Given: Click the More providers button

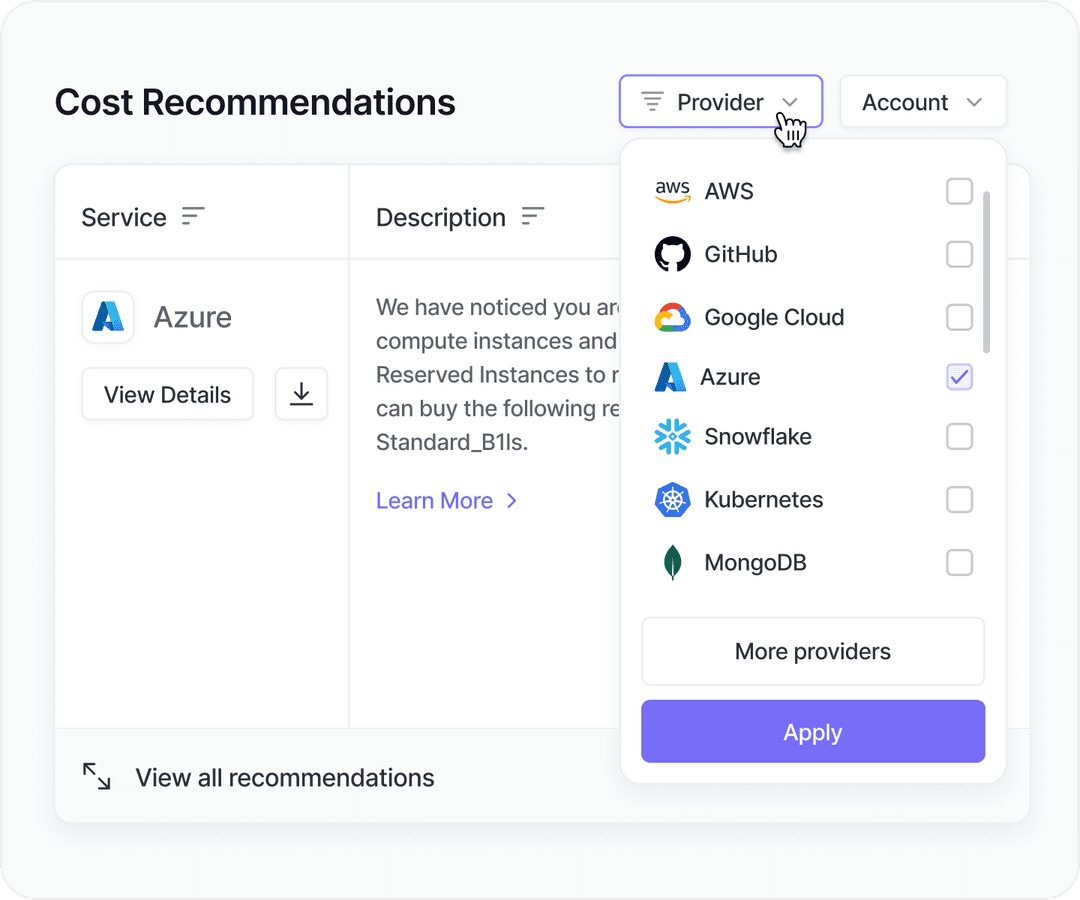Looking at the screenshot, I should click(812, 651).
